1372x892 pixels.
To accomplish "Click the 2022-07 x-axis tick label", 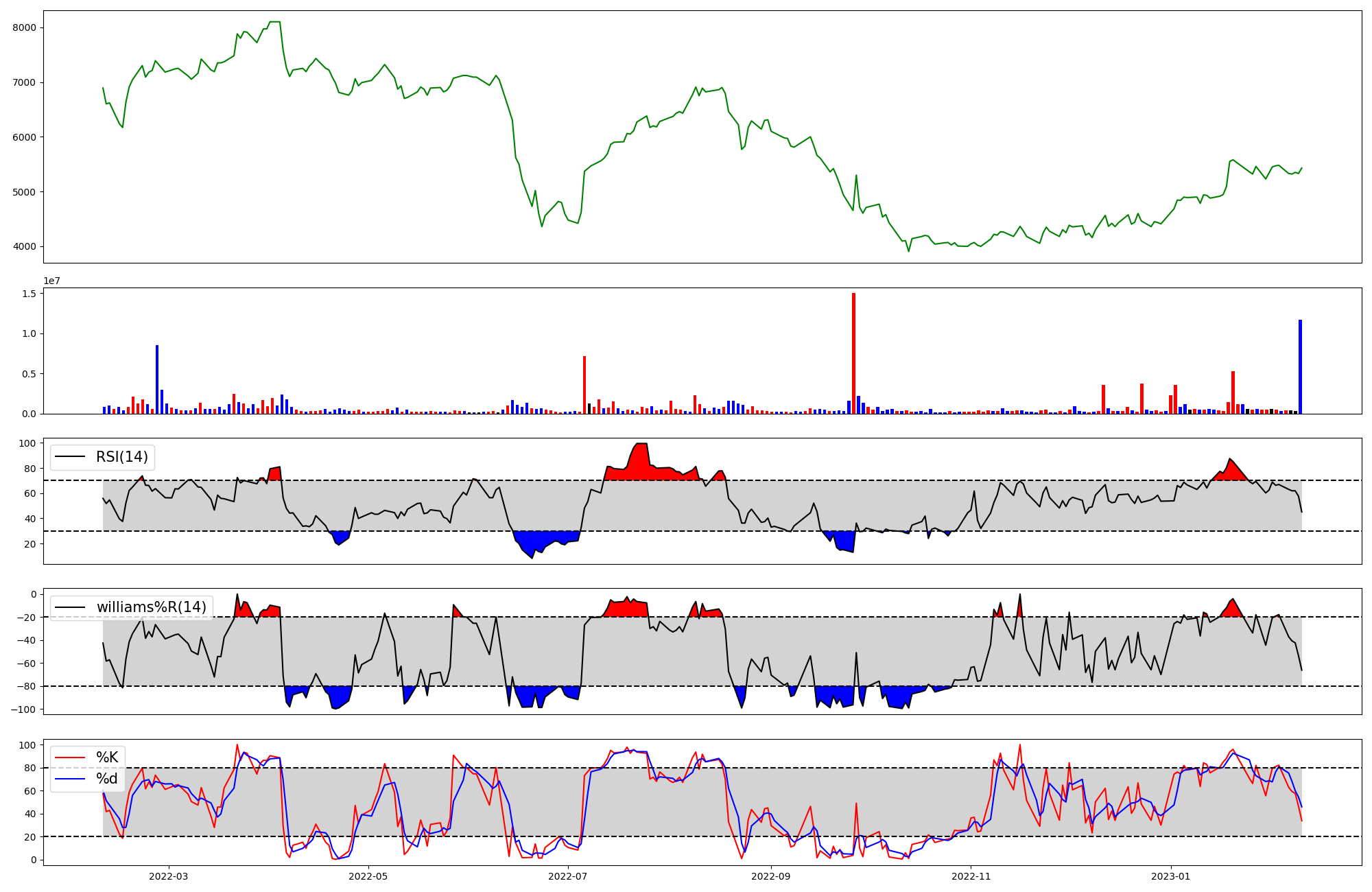I will pyautogui.click(x=569, y=876).
